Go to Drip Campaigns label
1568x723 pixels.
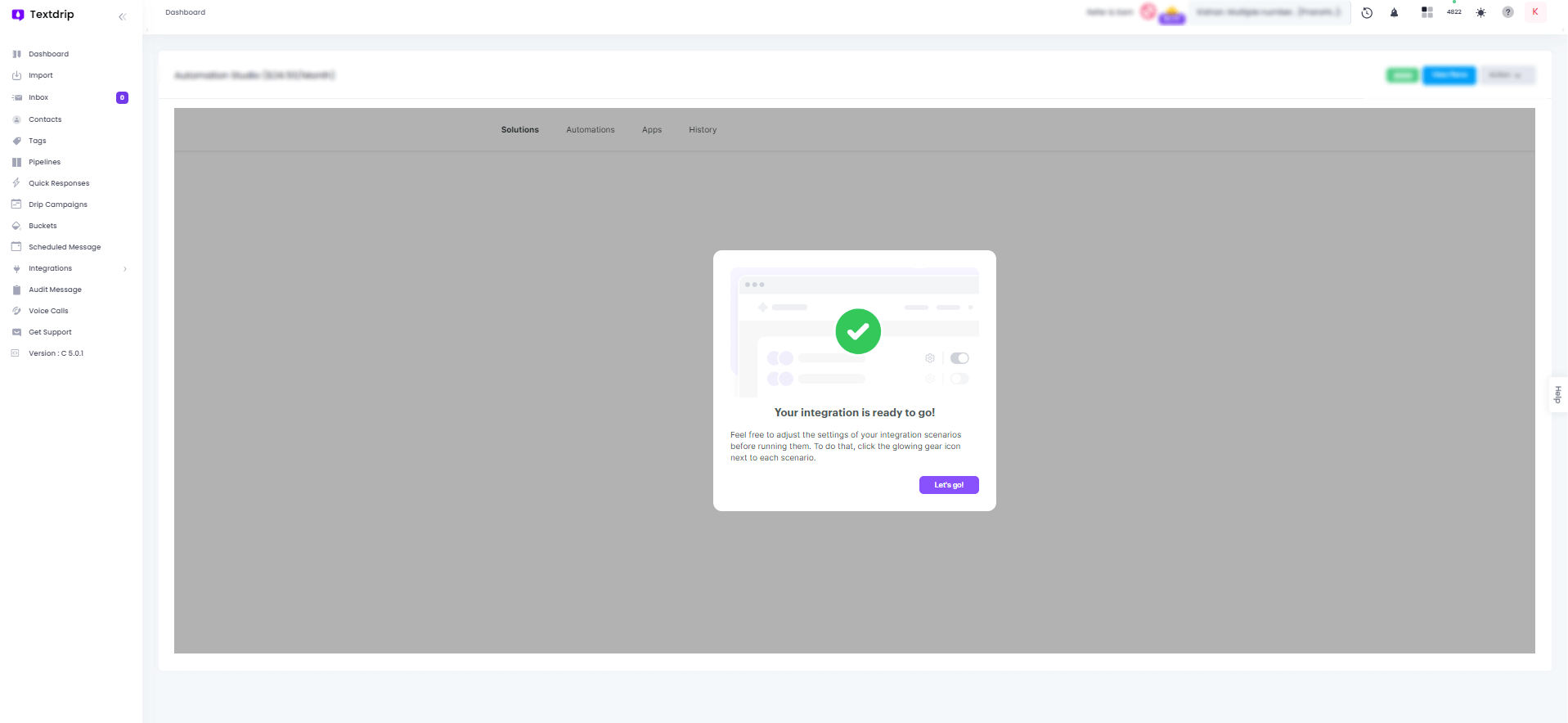58,204
